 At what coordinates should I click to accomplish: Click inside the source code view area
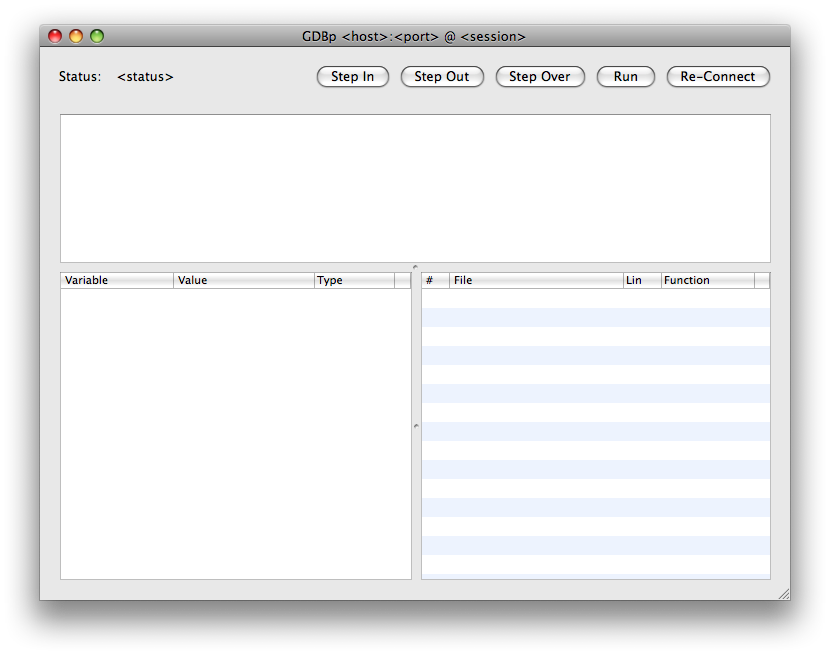pos(415,188)
